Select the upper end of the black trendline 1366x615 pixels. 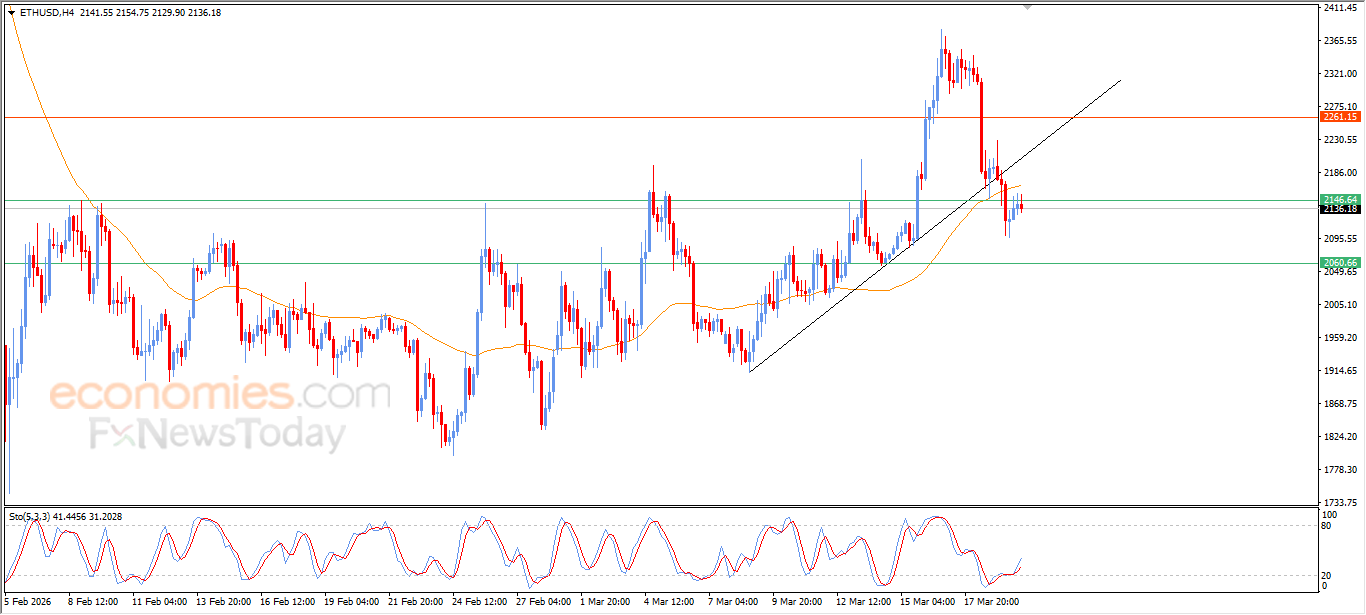click(x=1120, y=80)
